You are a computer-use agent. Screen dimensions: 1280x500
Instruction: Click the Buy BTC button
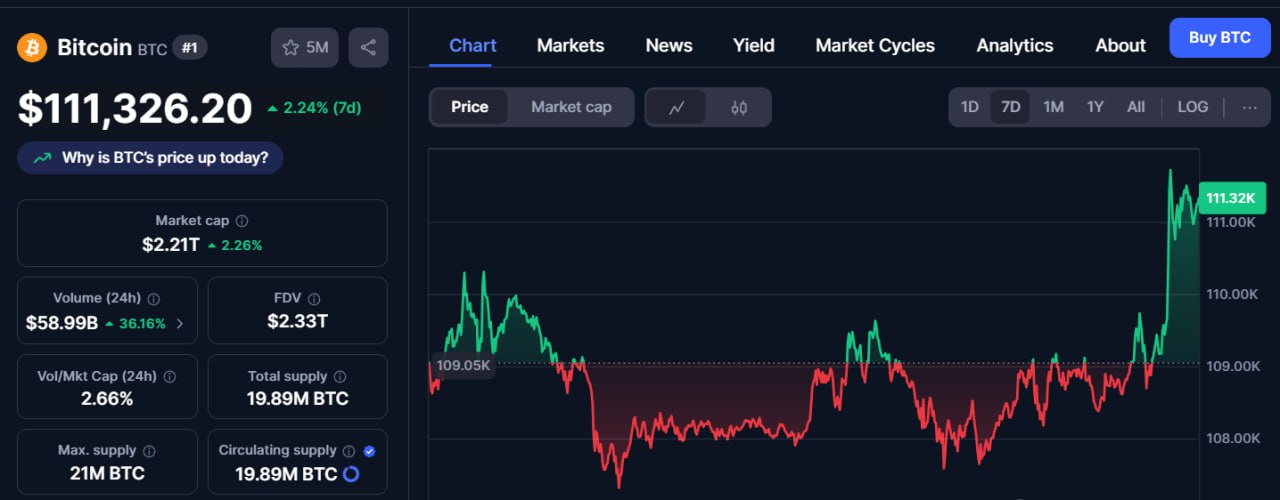coord(1220,38)
